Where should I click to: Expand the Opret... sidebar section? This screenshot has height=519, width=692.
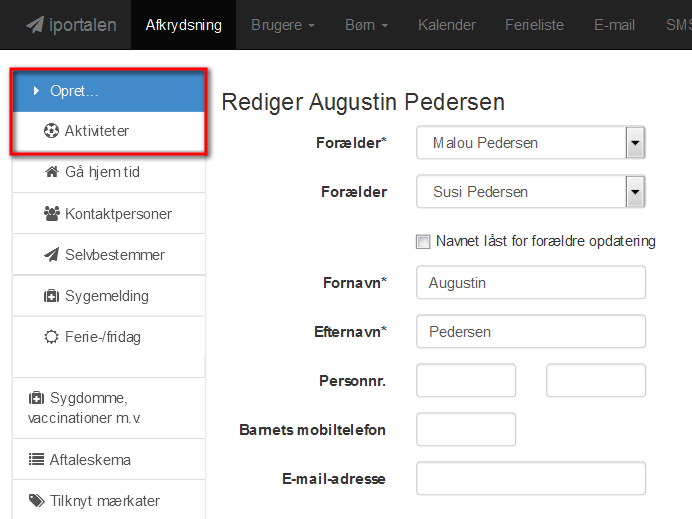109,91
